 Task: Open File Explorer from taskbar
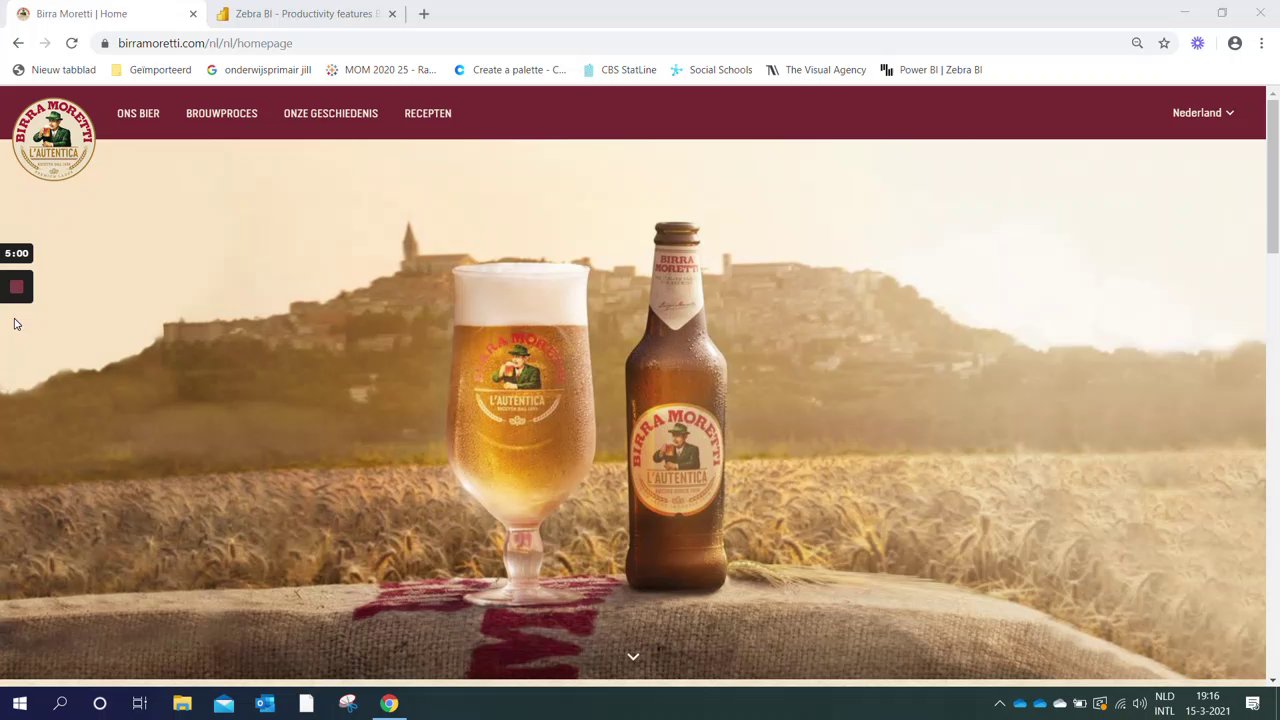pyautogui.click(x=182, y=704)
